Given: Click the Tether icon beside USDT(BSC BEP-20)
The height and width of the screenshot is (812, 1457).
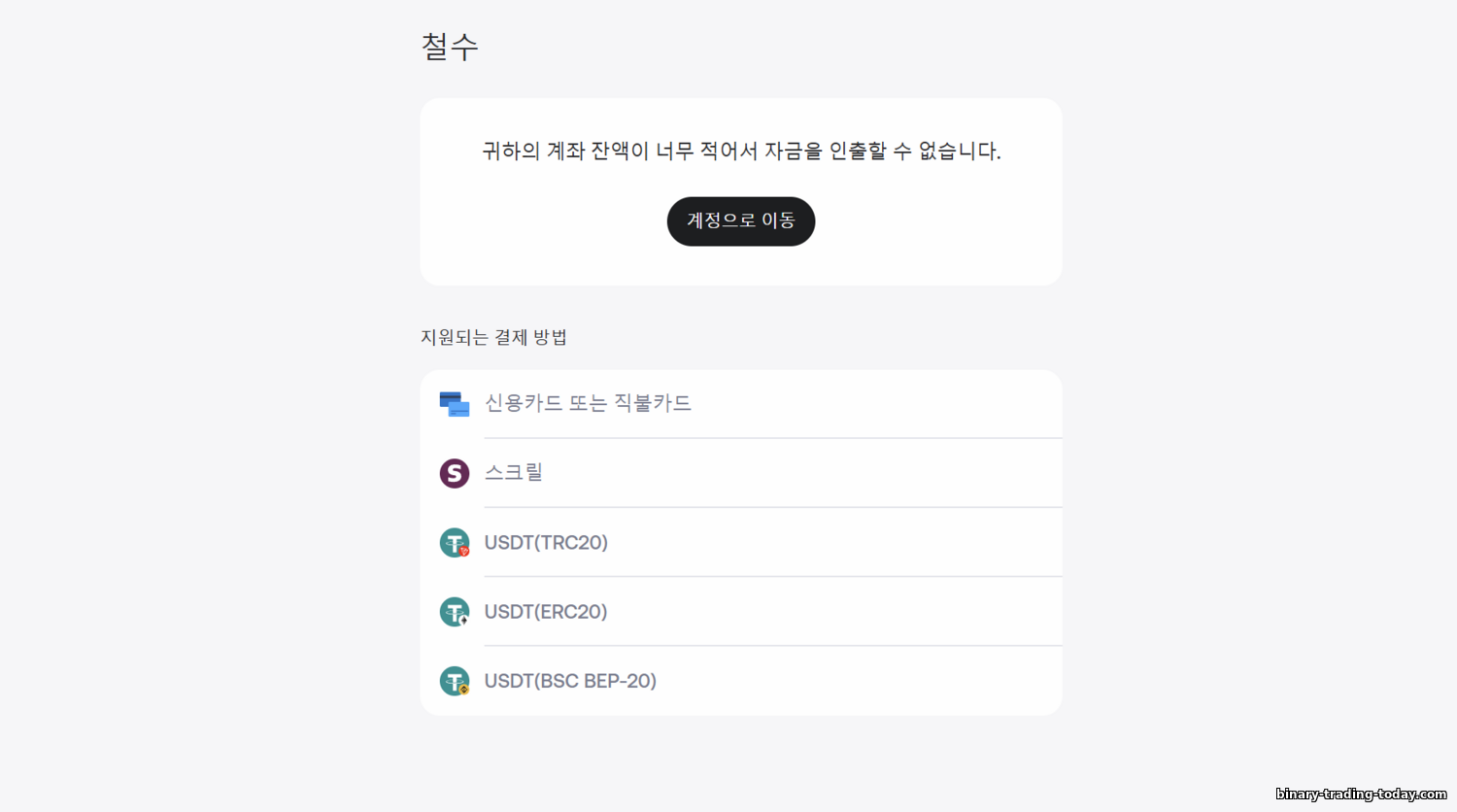Looking at the screenshot, I should 453,680.
